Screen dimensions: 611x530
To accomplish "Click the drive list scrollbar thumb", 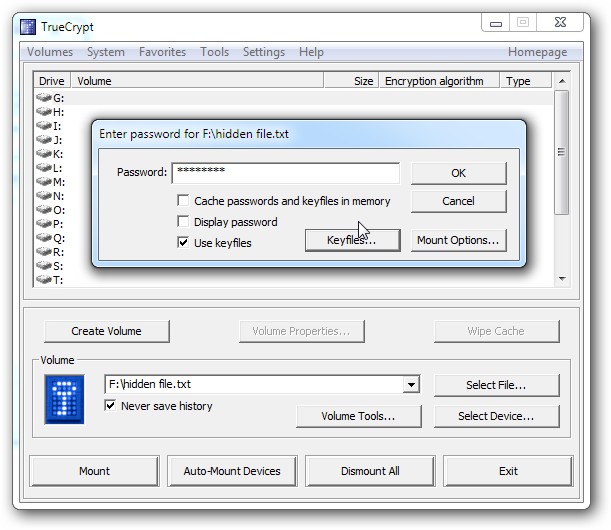I will (562, 152).
